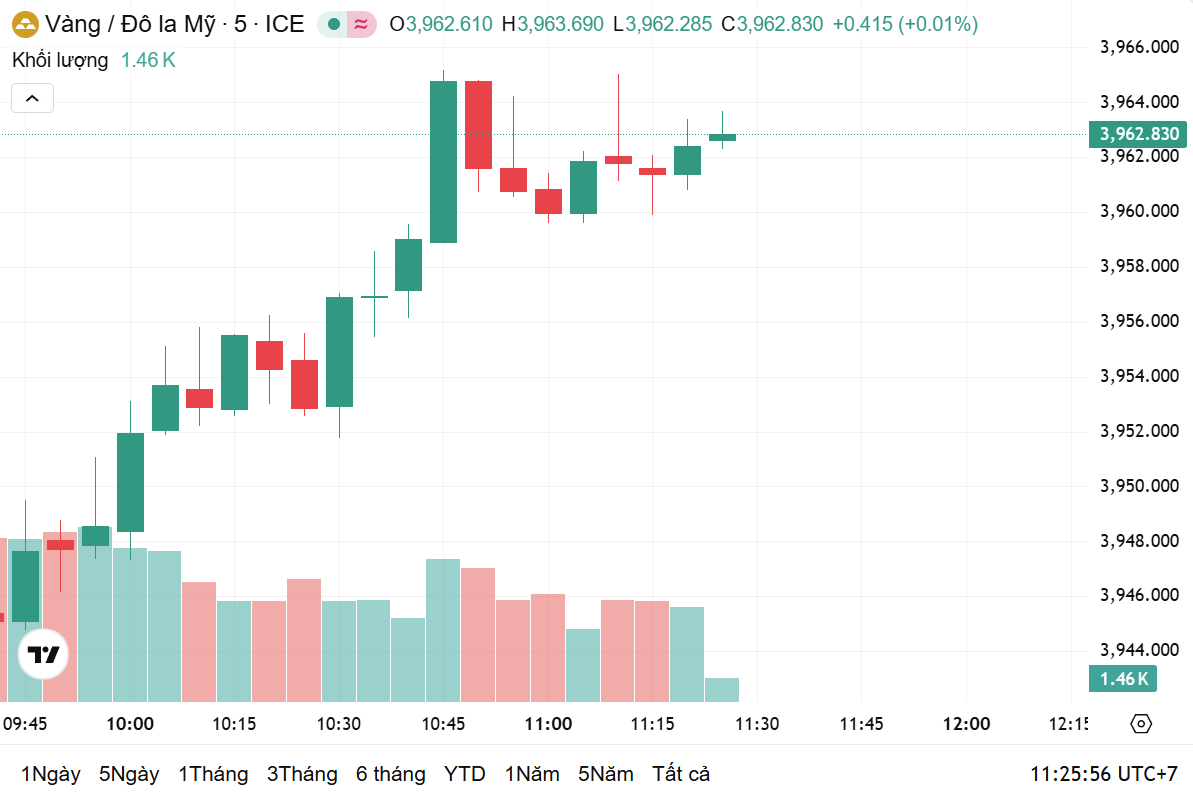Viewport: 1193px width, 799px height.
Task: Collapse the indicator legend with chevron
Action: (x=32, y=98)
